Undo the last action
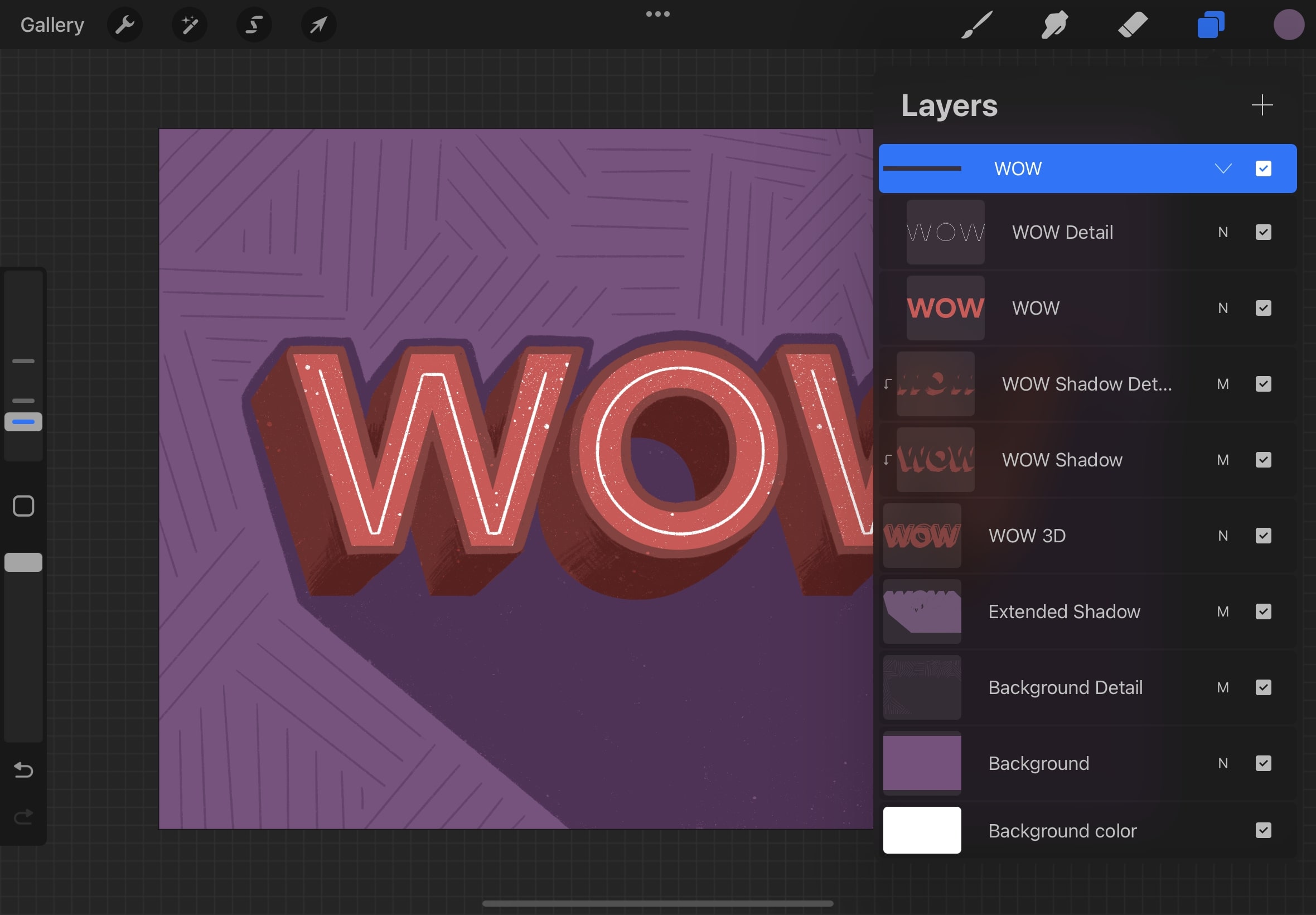Screen dimensions: 1316x915 [x=23, y=770]
